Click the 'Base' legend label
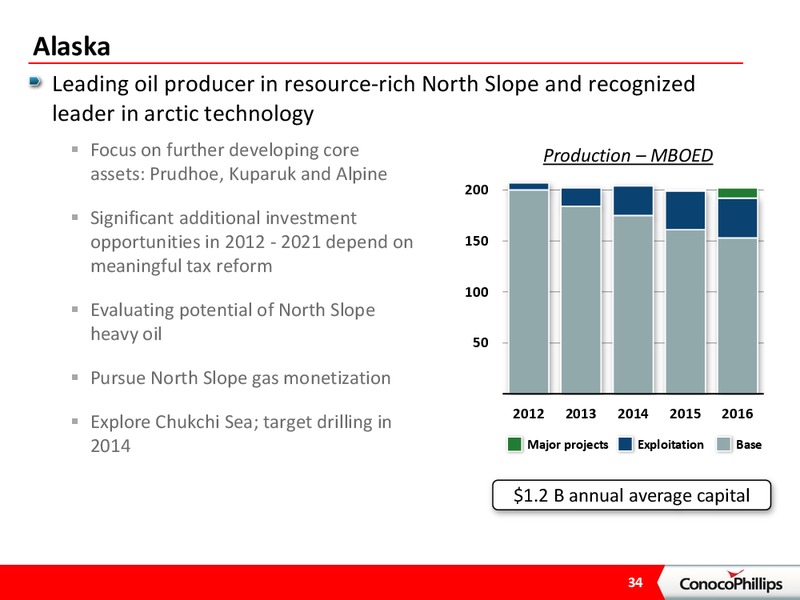This screenshot has height=600, width=800. [748, 444]
